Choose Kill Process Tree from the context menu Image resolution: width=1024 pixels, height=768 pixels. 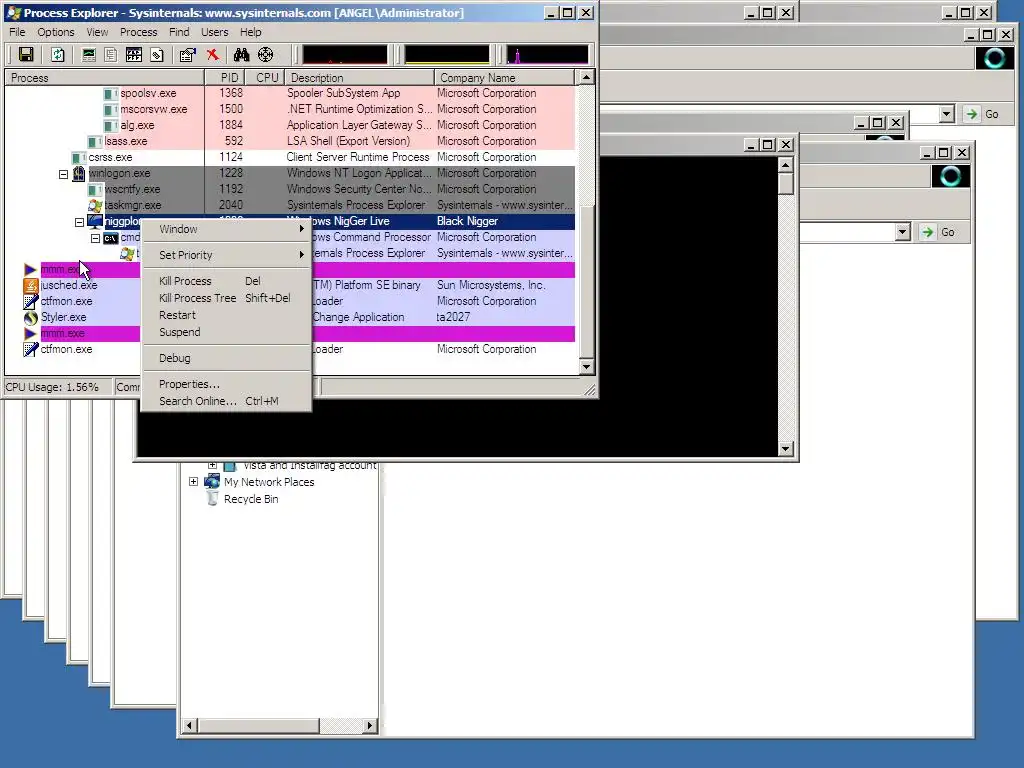coord(226,298)
